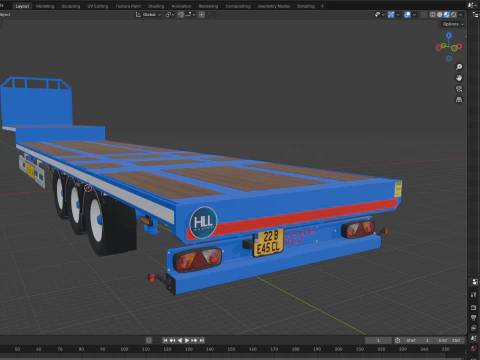Click the End frame field
Viewport: 480px width, 360px height.
[x=449, y=340]
